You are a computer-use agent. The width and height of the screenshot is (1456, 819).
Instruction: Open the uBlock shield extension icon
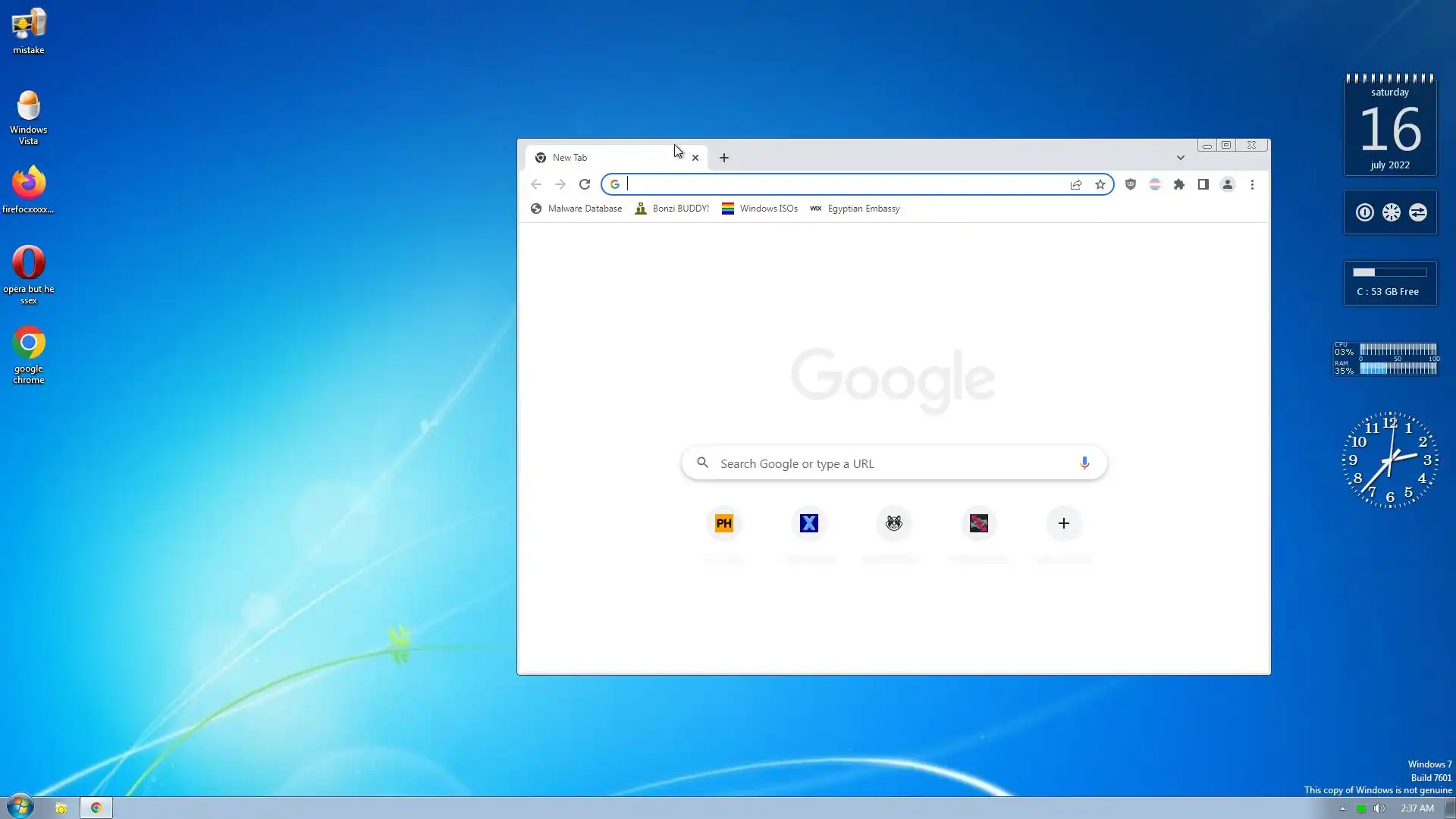pyautogui.click(x=1130, y=184)
